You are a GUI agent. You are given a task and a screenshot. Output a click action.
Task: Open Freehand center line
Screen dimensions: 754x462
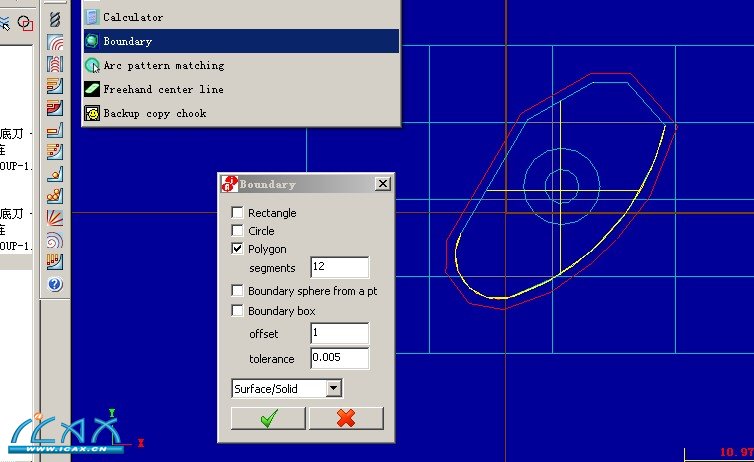[x=241, y=89]
